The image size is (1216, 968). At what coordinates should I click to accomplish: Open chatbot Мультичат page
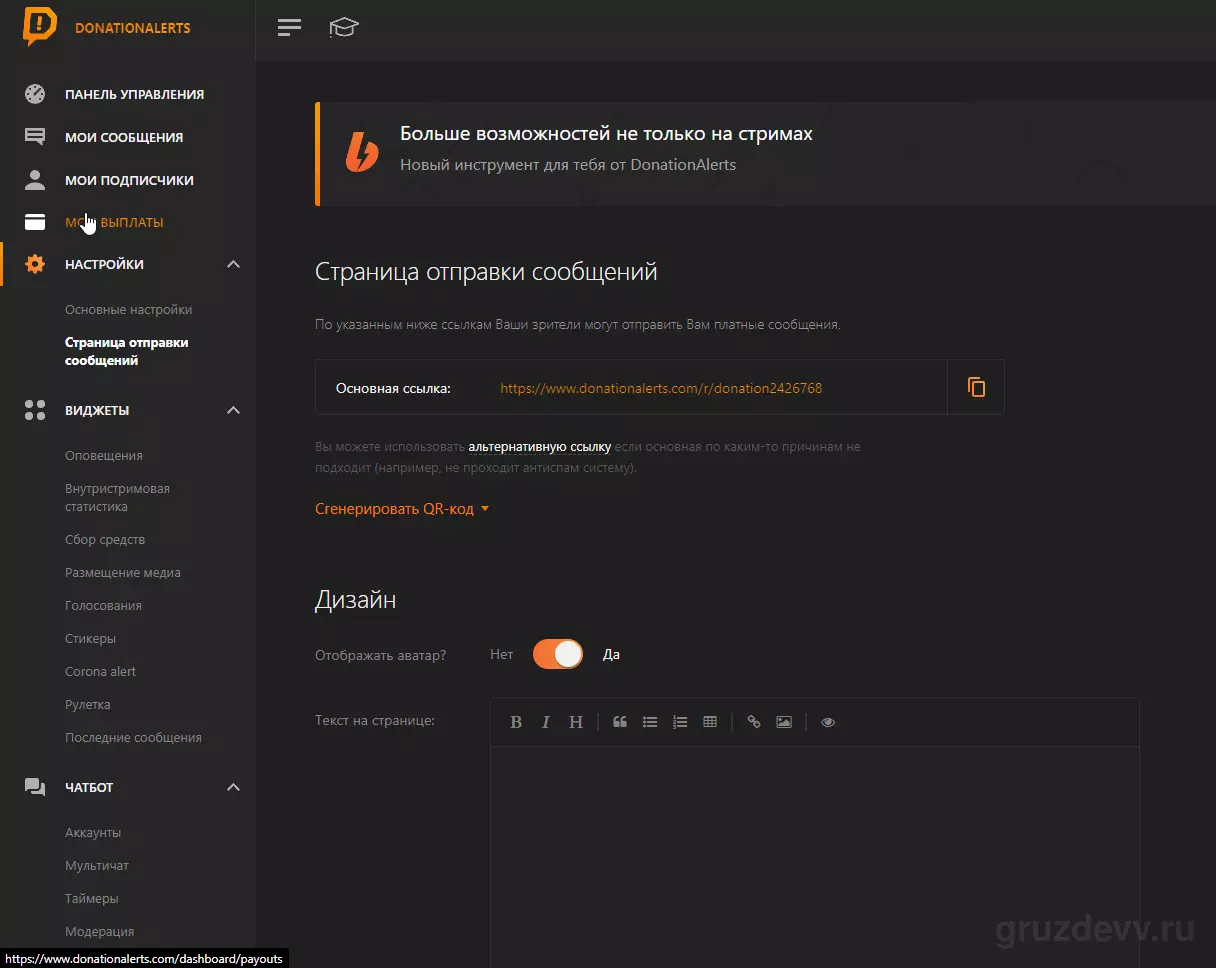(97, 865)
